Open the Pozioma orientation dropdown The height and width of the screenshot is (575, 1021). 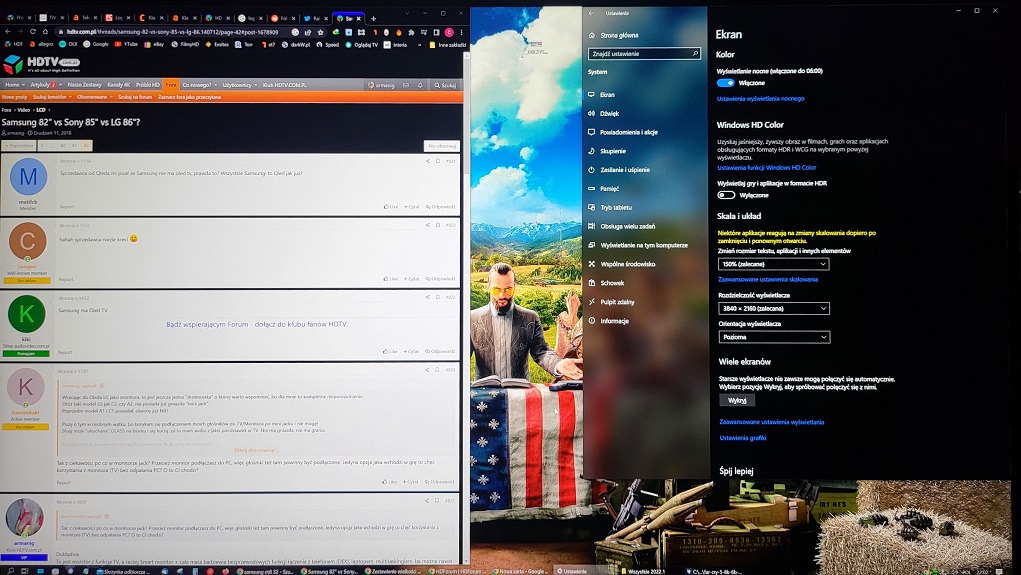[x=774, y=337]
